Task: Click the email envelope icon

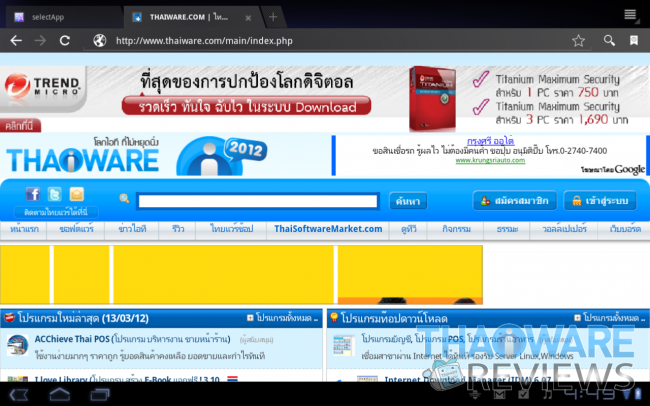Action: coord(77,194)
